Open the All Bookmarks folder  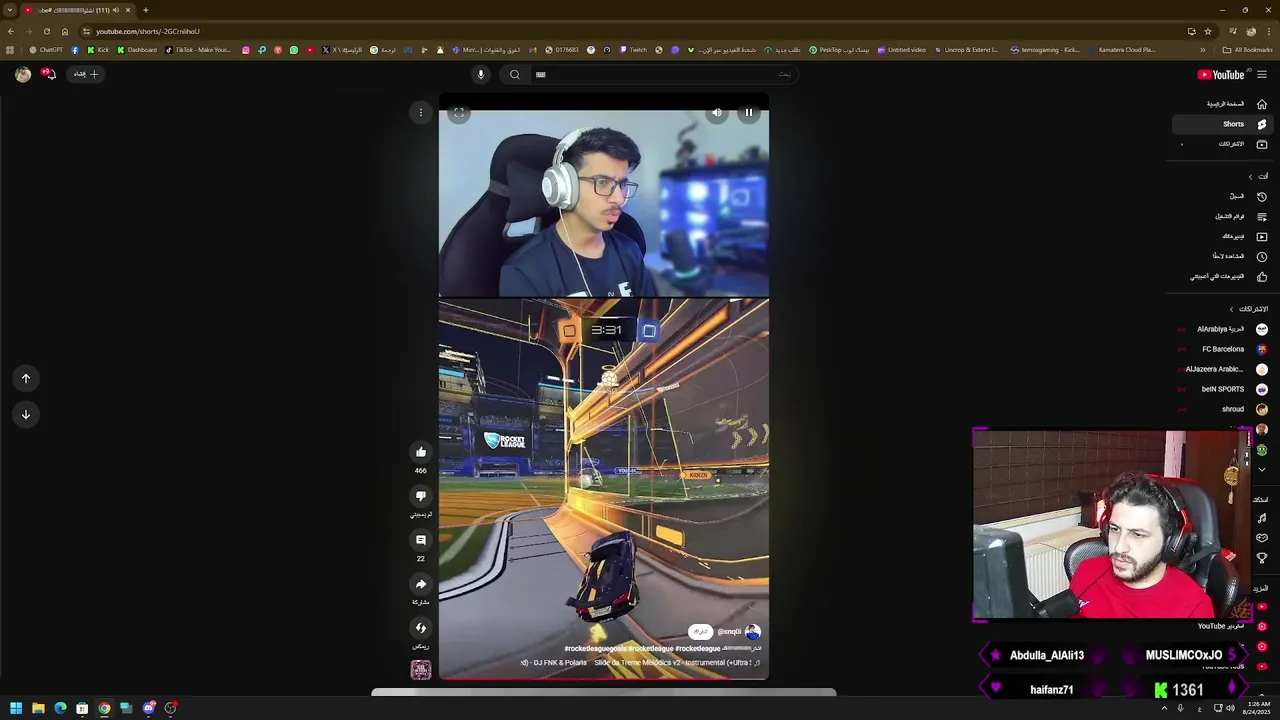point(1248,50)
